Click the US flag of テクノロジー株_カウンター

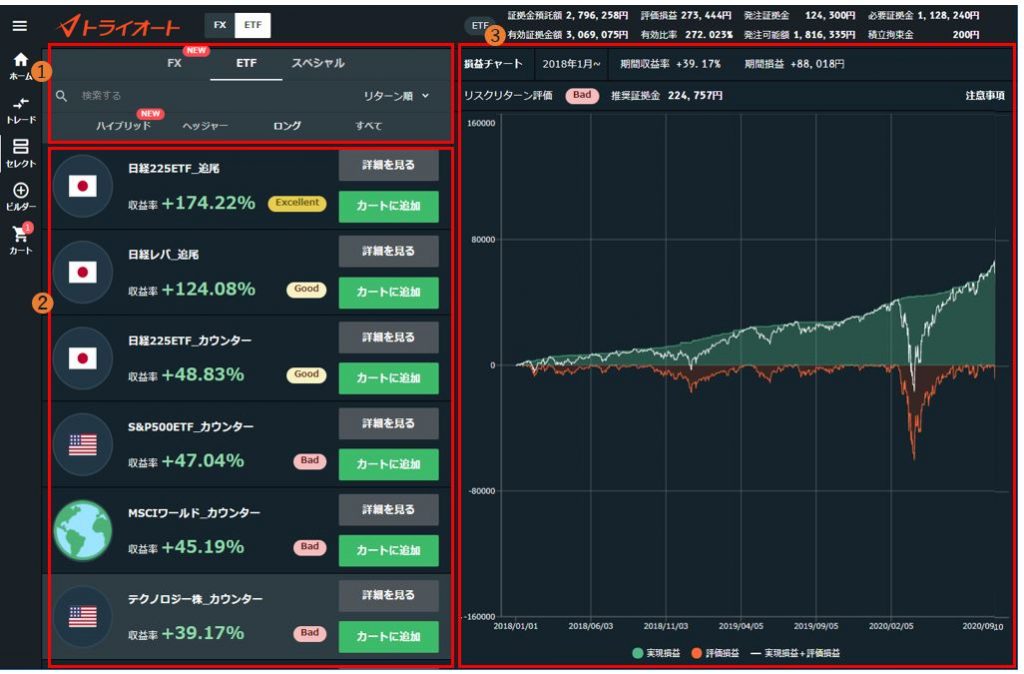(x=83, y=617)
